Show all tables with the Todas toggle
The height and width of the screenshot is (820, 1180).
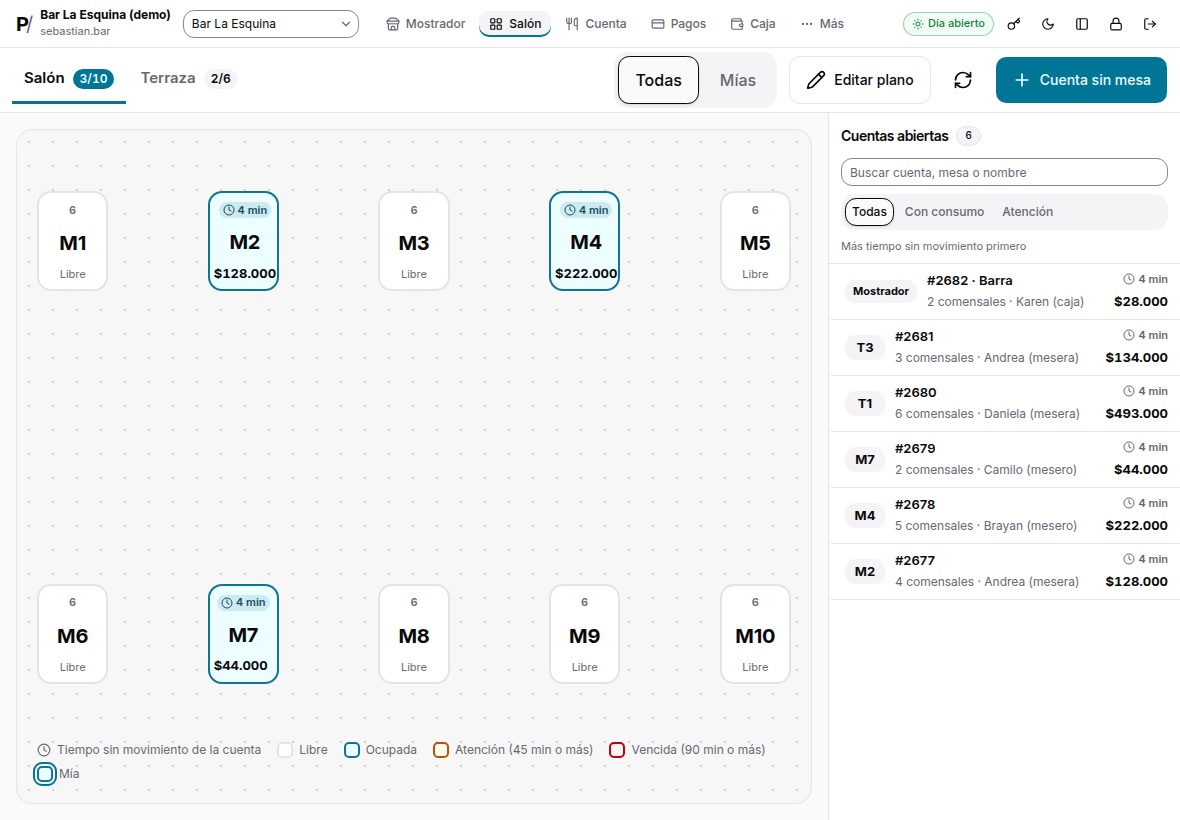click(x=658, y=80)
